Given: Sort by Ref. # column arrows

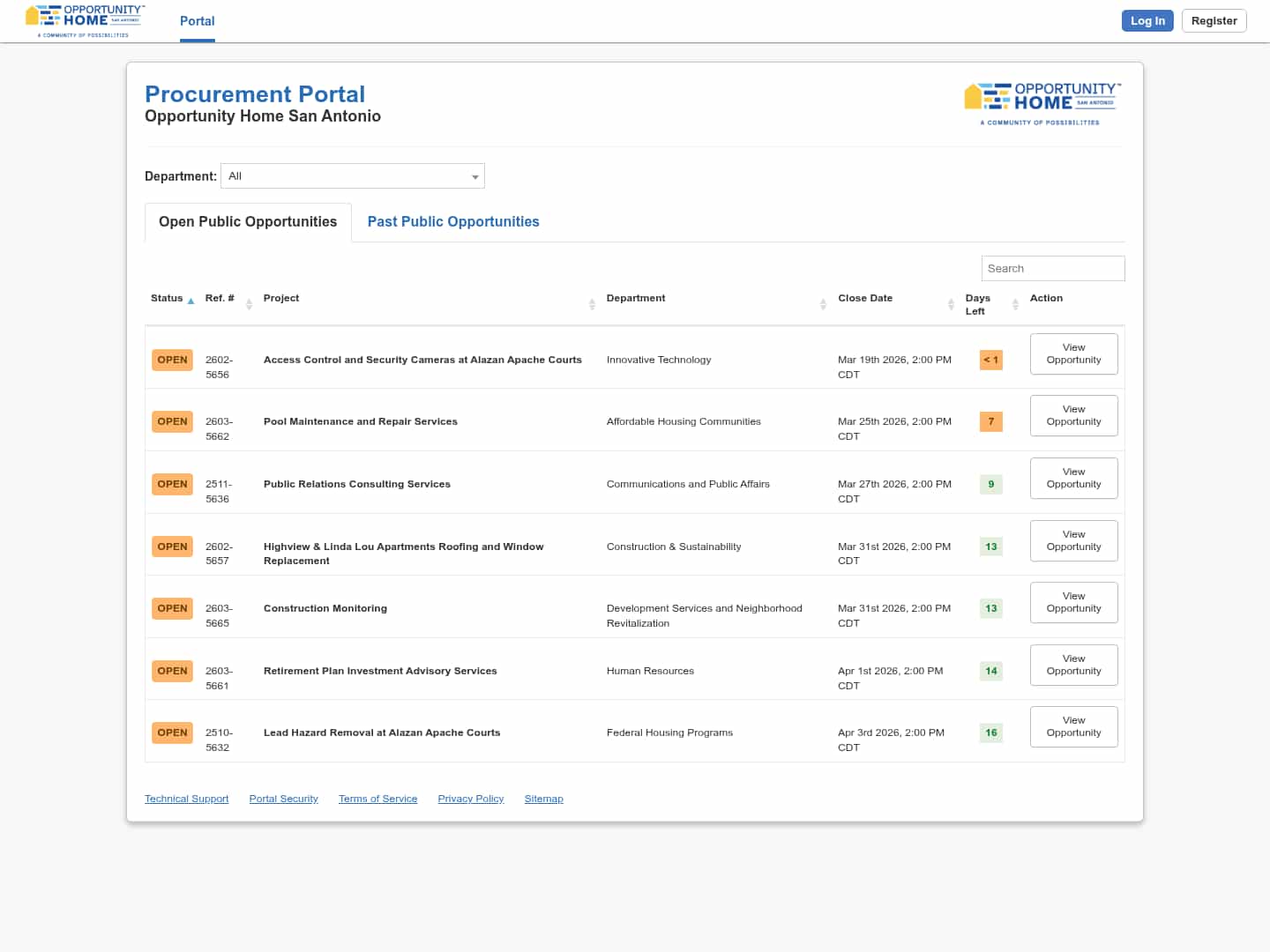Looking at the screenshot, I should pyautogui.click(x=249, y=304).
